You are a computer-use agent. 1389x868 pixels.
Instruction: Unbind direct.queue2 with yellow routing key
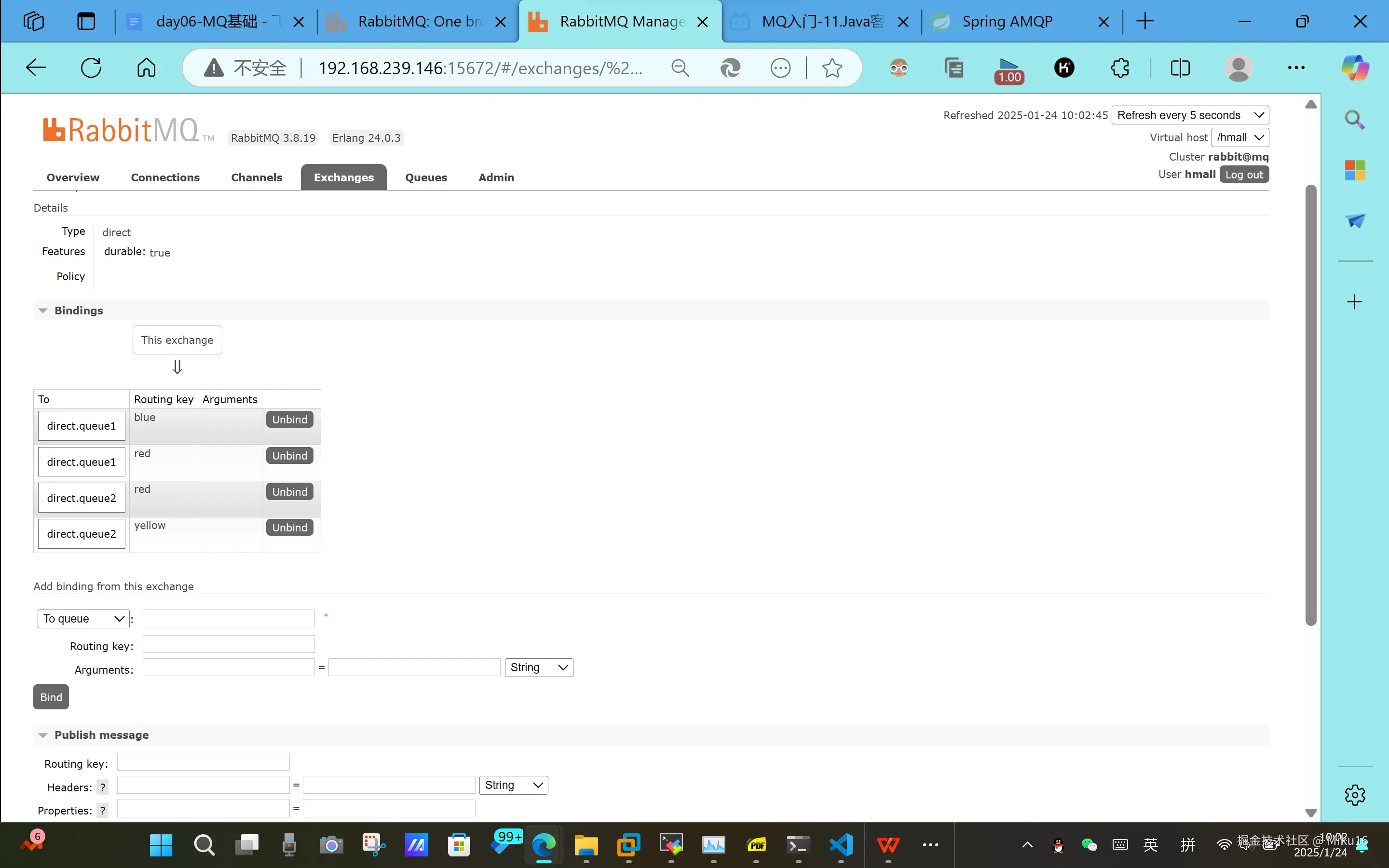click(x=289, y=528)
